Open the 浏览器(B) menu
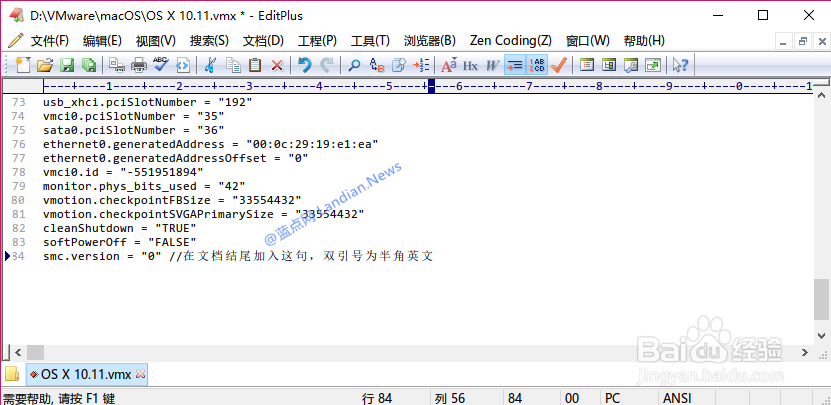This screenshot has width=831, height=405. (430, 41)
